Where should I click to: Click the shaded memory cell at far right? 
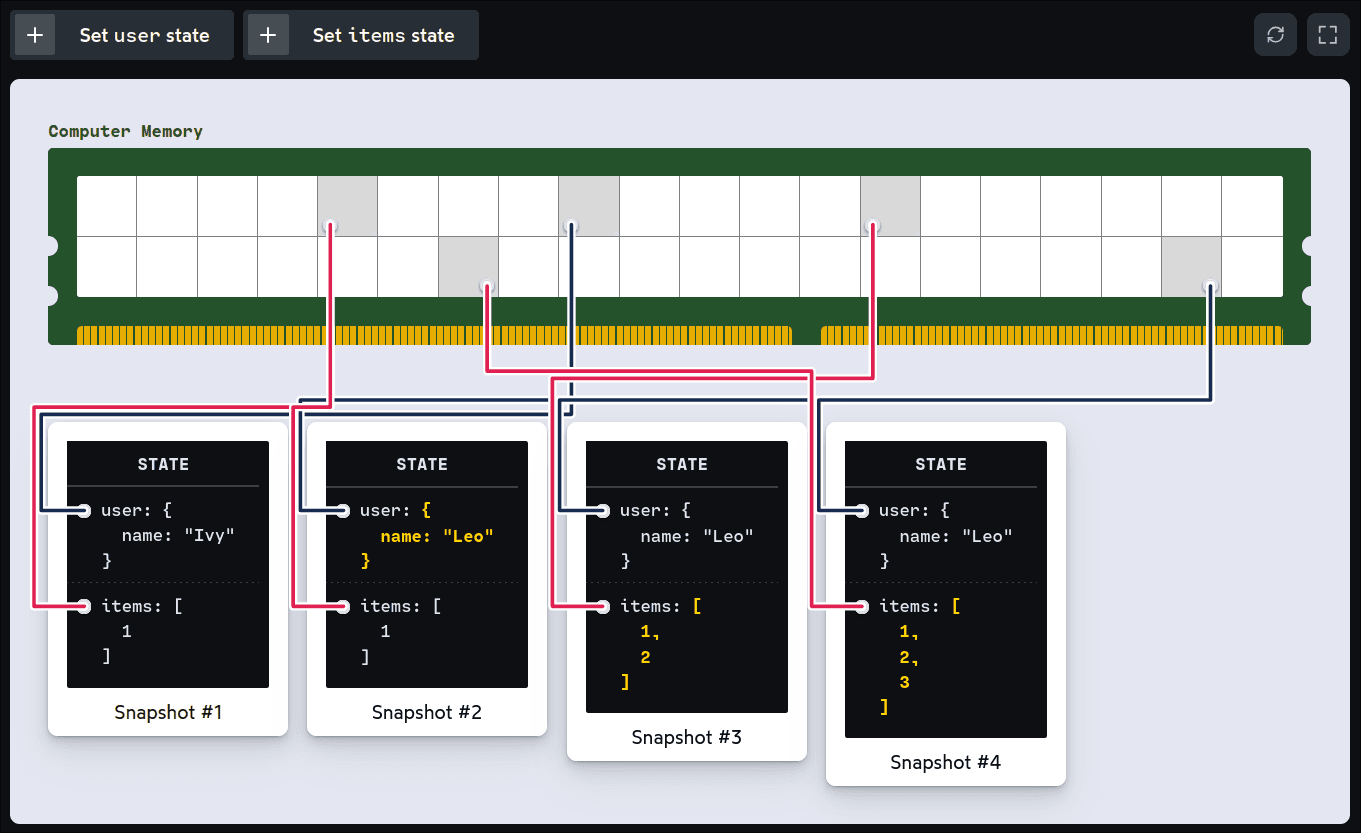click(x=1191, y=267)
